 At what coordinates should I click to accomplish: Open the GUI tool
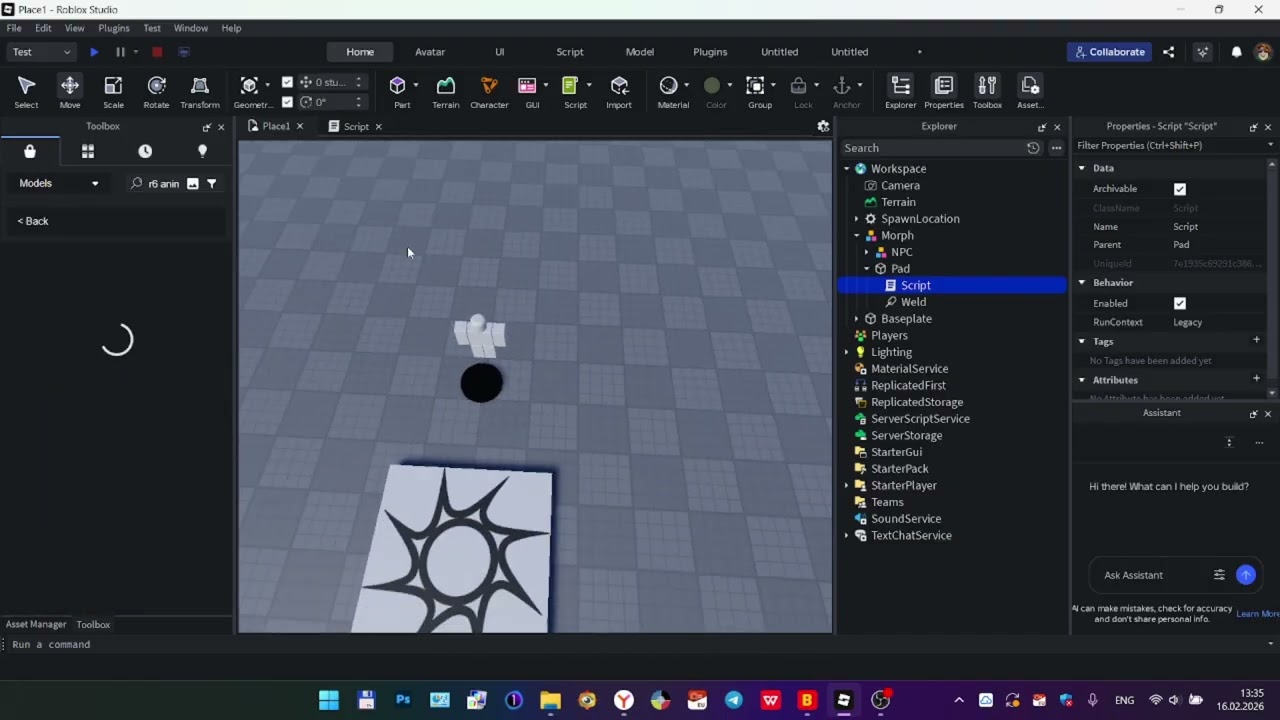(532, 91)
